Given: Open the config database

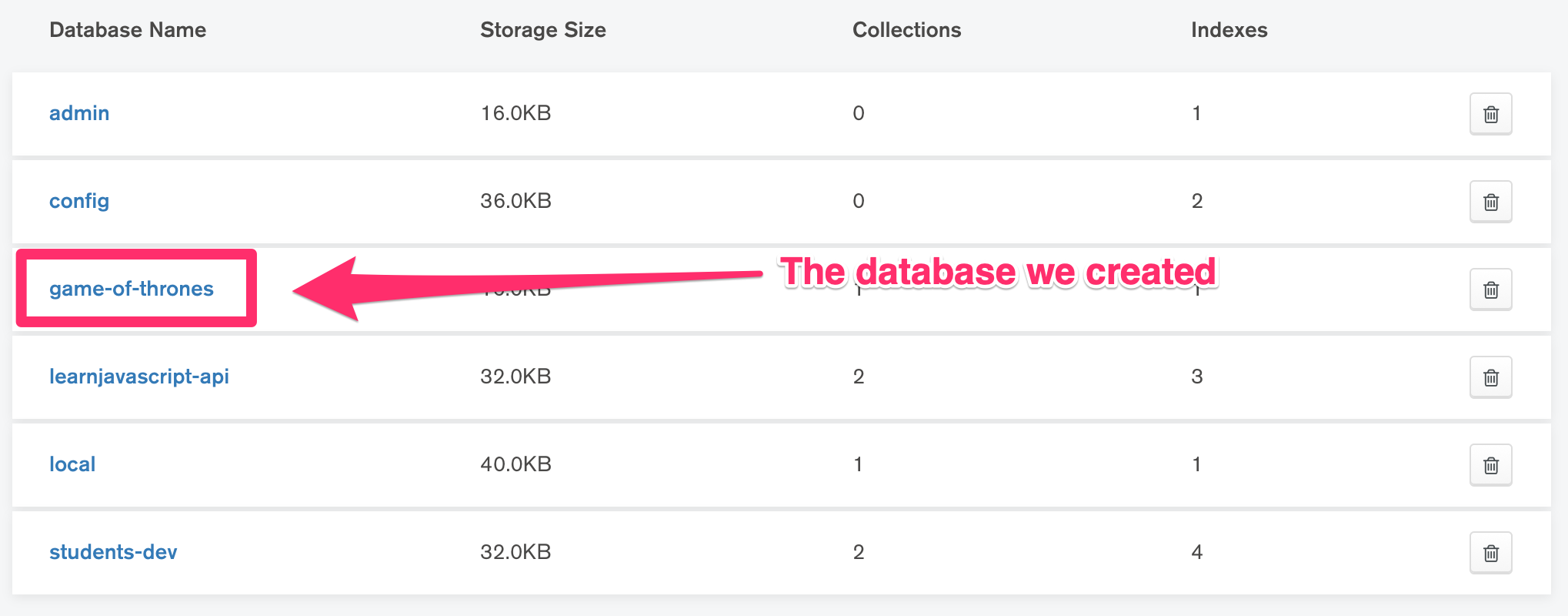Looking at the screenshot, I should click(x=78, y=201).
